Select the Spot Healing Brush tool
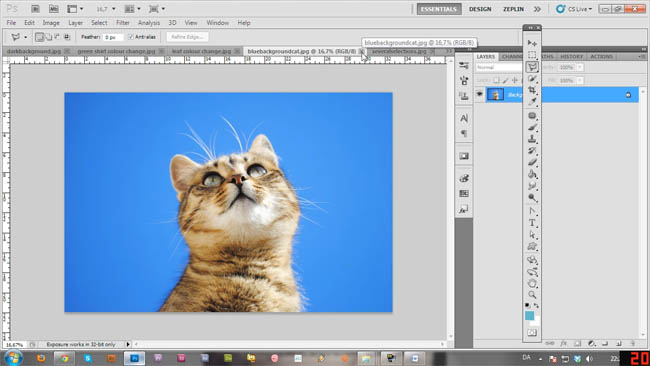The width and height of the screenshot is (650, 366). [532, 116]
